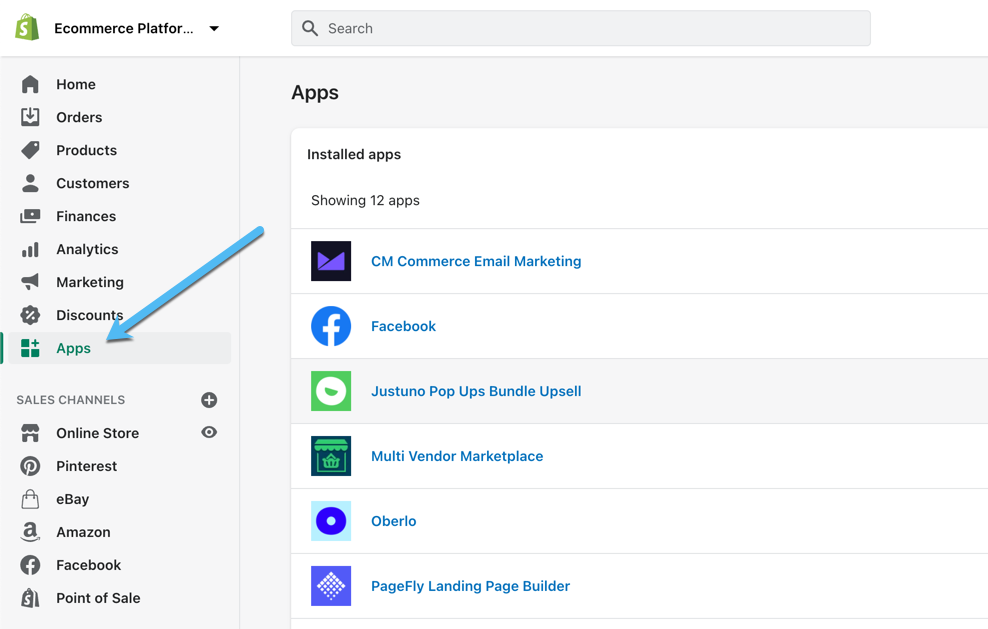This screenshot has height=629, width=988.
Task: Click the Online Store storefront icon
Action: (30, 433)
